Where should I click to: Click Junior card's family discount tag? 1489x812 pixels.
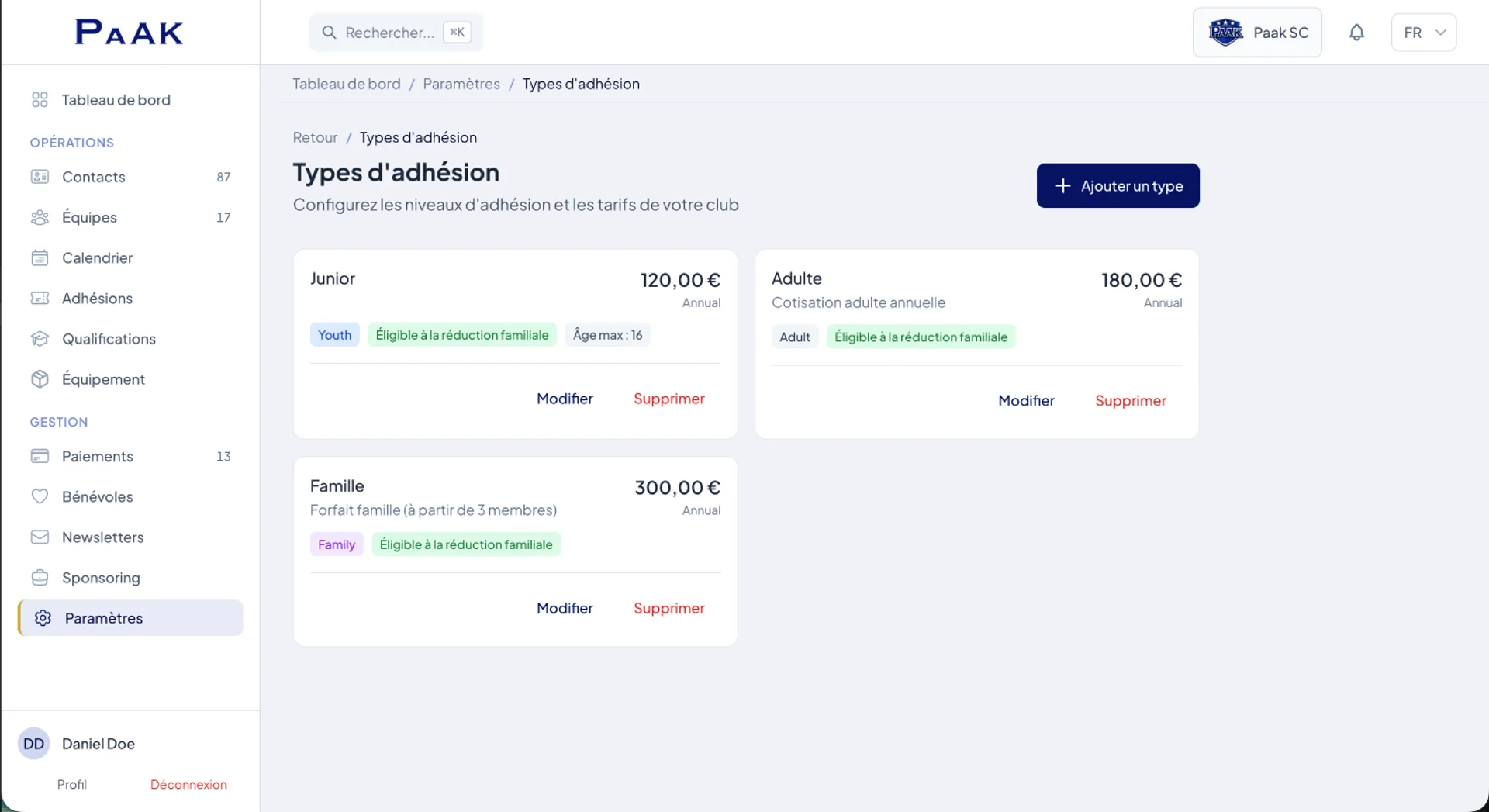coord(462,334)
